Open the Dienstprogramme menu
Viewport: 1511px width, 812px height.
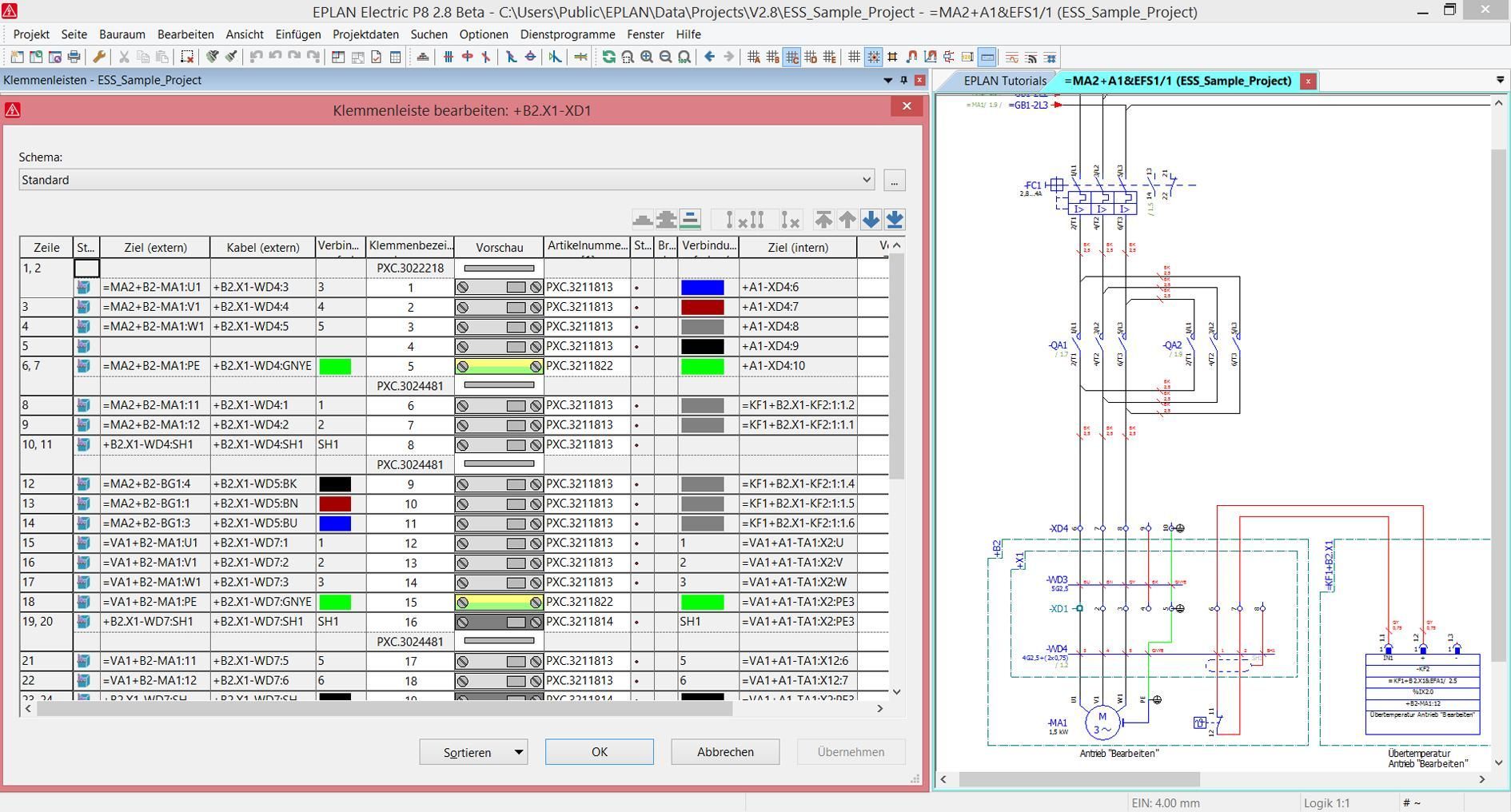567,34
